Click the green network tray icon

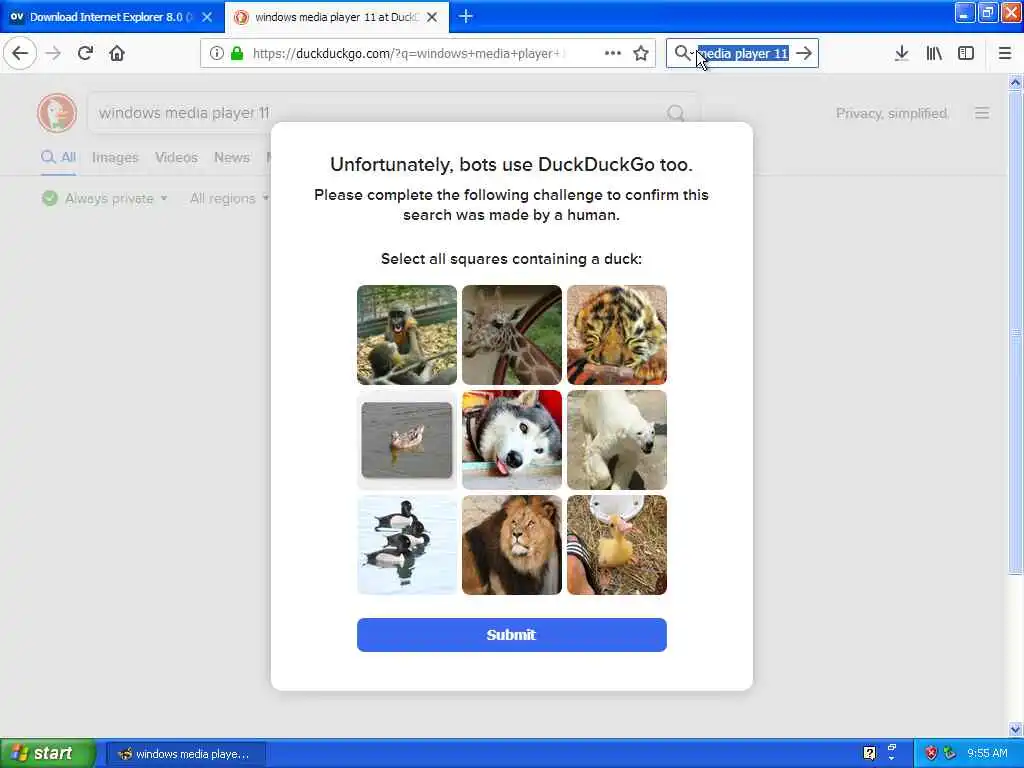pyautogui.click(x=950, y=754)
